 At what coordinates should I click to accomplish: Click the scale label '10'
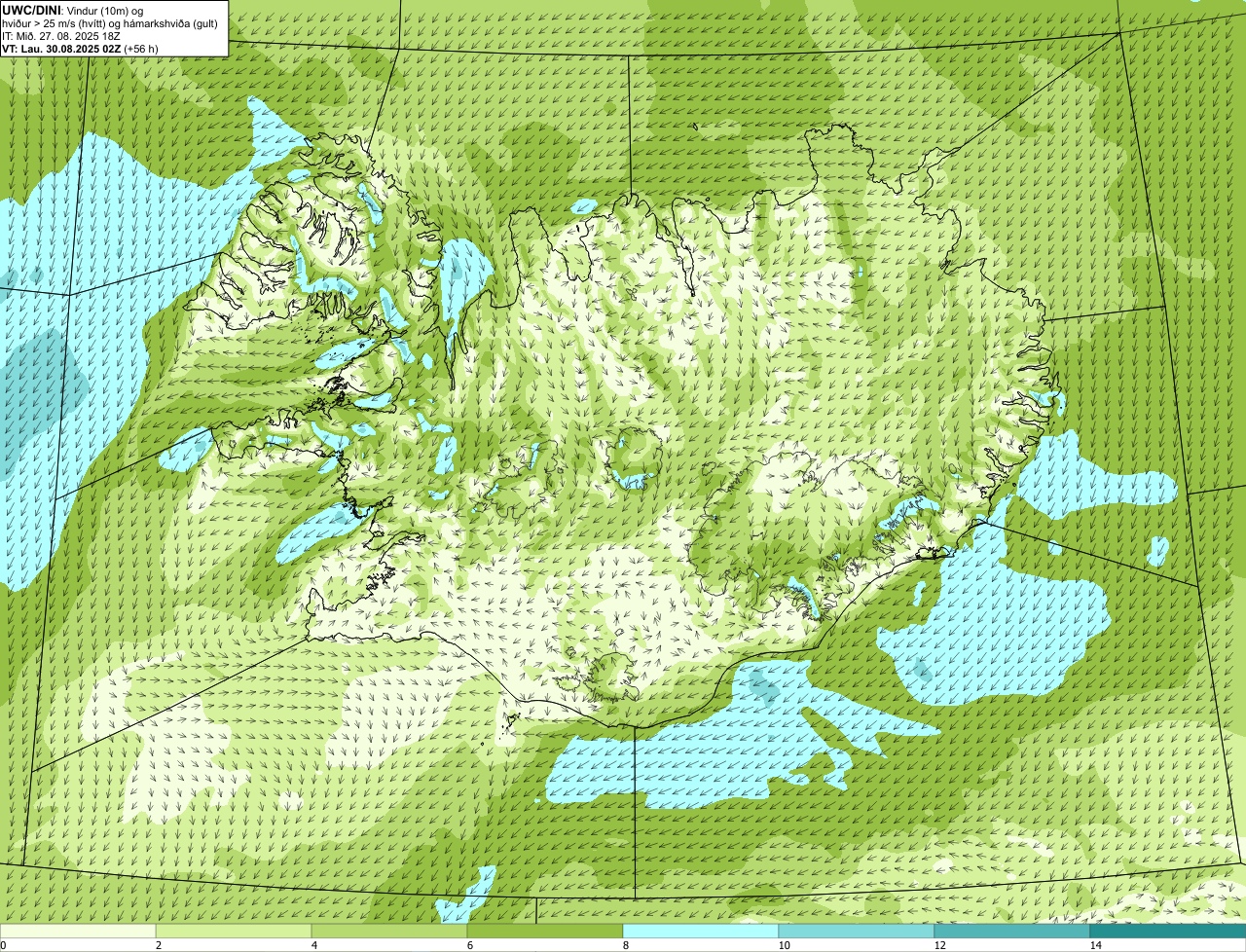[783, 945]
